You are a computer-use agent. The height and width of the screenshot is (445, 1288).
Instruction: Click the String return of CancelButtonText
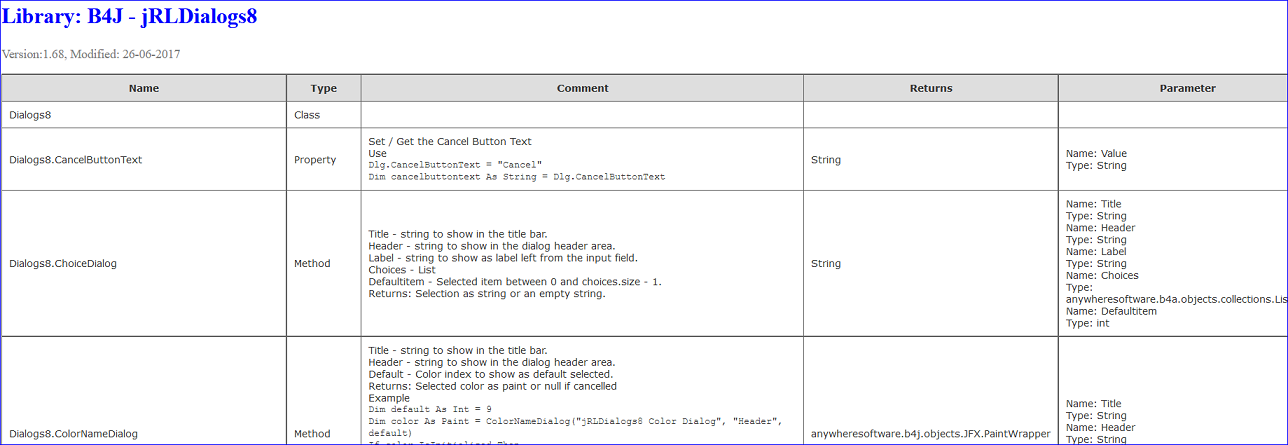(826, 159)
